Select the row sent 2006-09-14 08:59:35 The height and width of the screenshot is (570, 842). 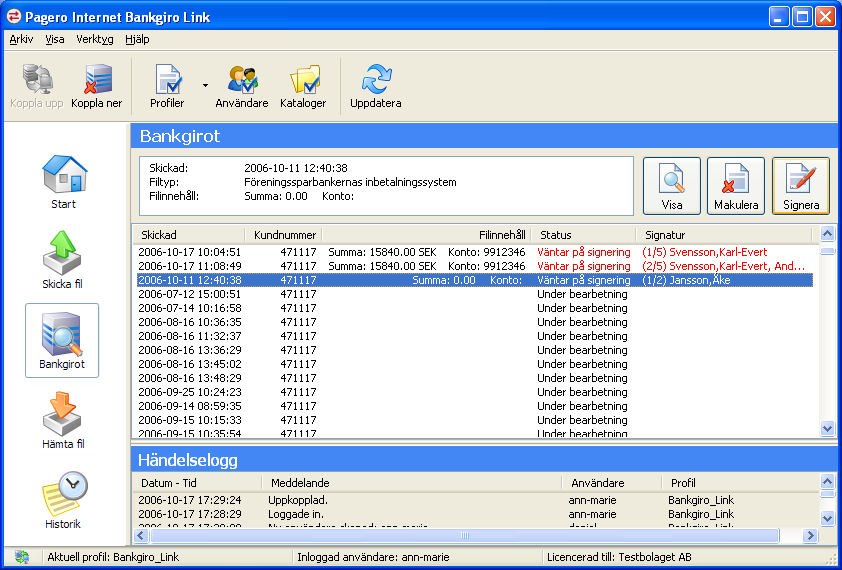pyautogui.click(x=473, y=406)
